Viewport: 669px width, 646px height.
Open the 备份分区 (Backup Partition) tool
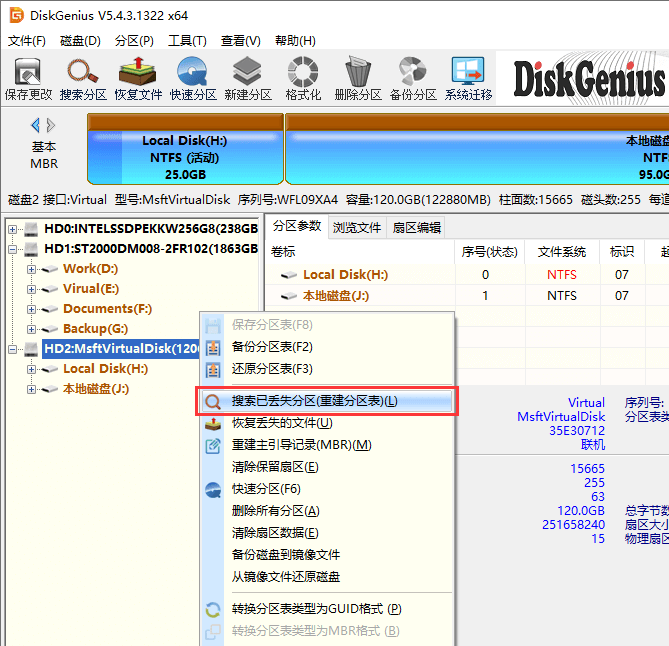point(413,78)
